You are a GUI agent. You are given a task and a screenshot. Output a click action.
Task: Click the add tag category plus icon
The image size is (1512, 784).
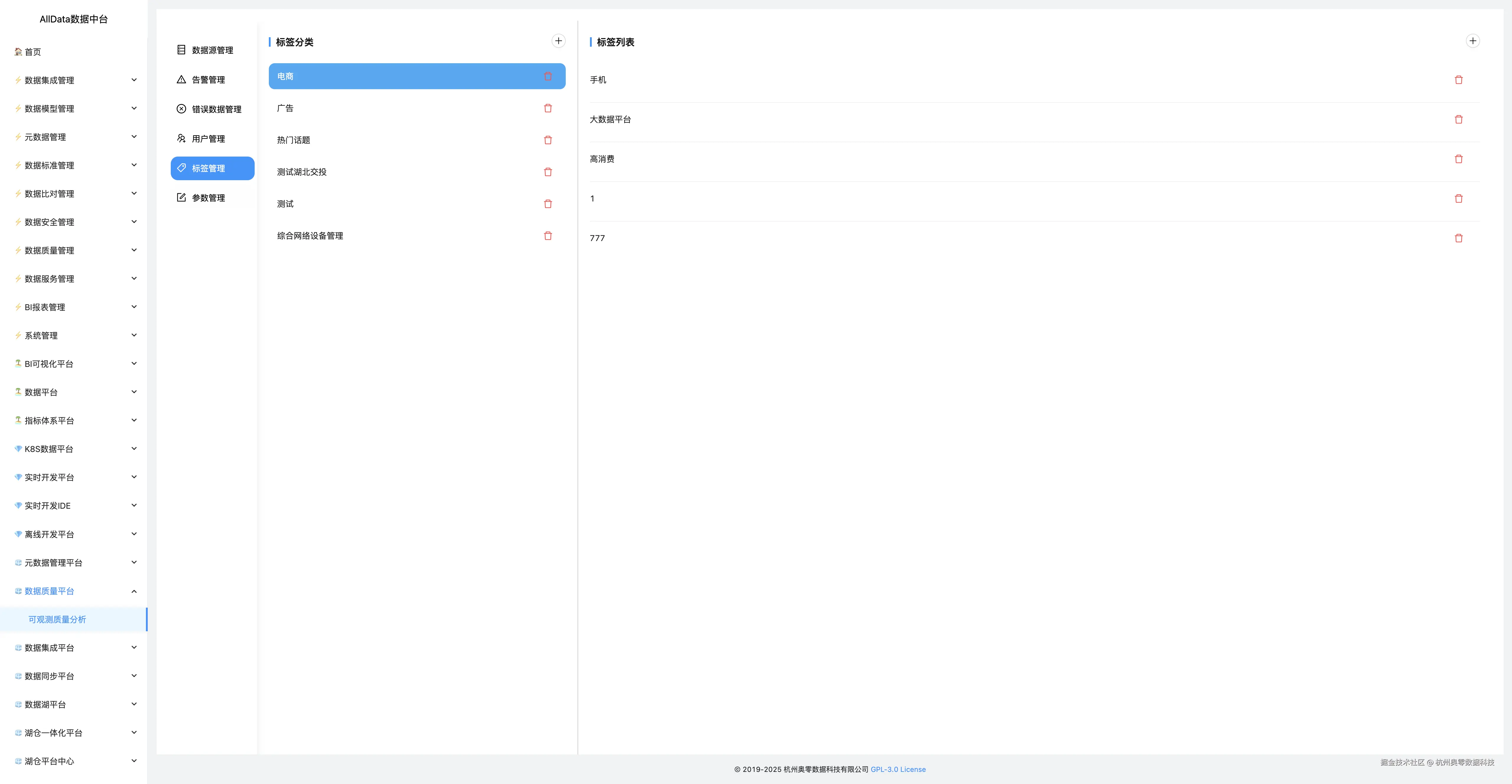pyautogui.click(x=558, y=41)
